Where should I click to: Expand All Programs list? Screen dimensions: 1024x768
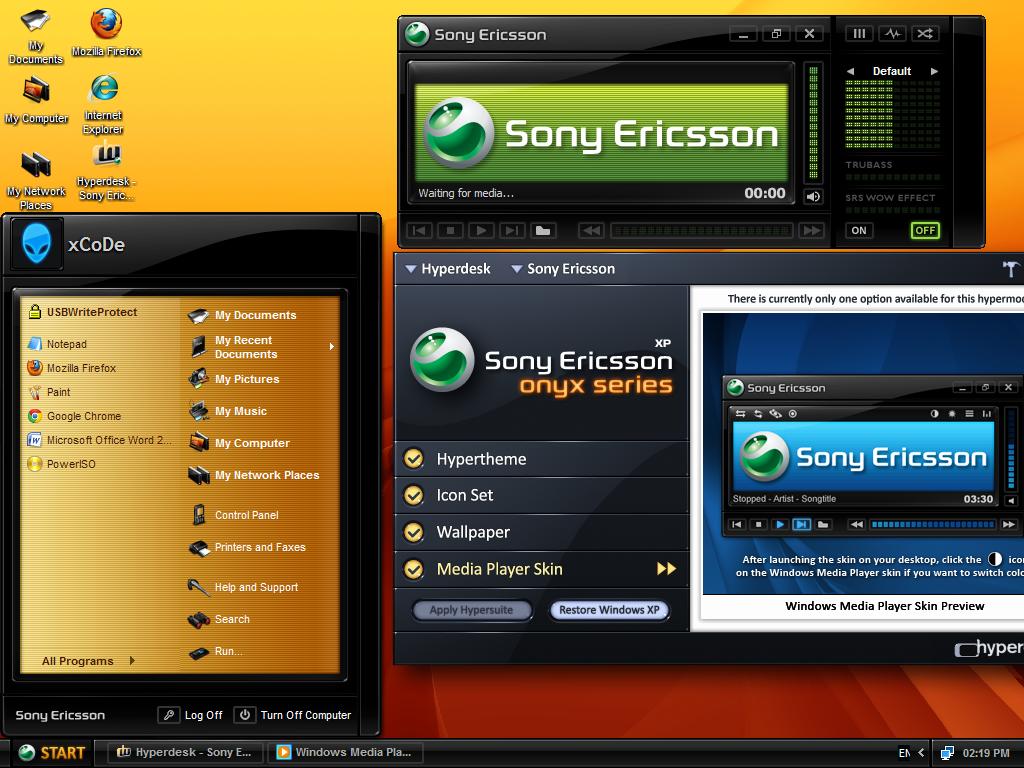coord(88,661)
